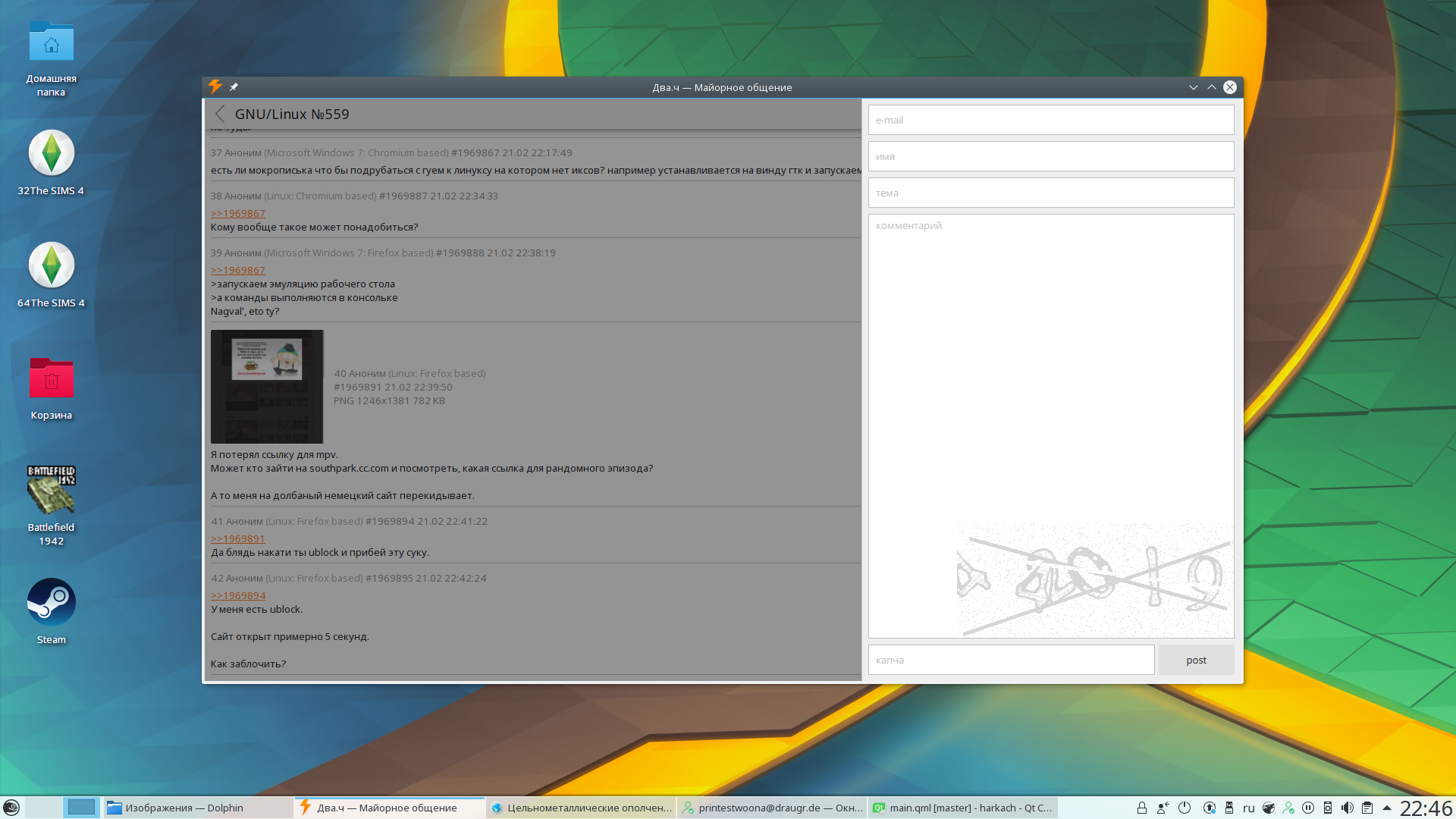Viewport: 1456px width, 819px height.
Task: Click the wolf-globe tray icon
Action: point(1268,808)
